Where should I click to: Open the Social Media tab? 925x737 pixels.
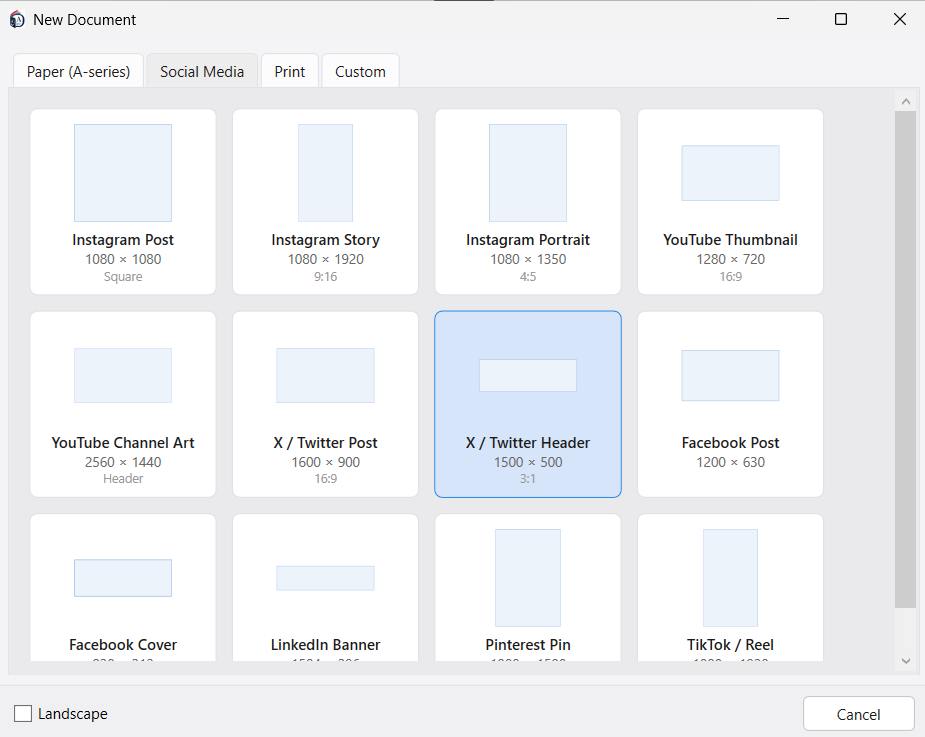point(202,71)
